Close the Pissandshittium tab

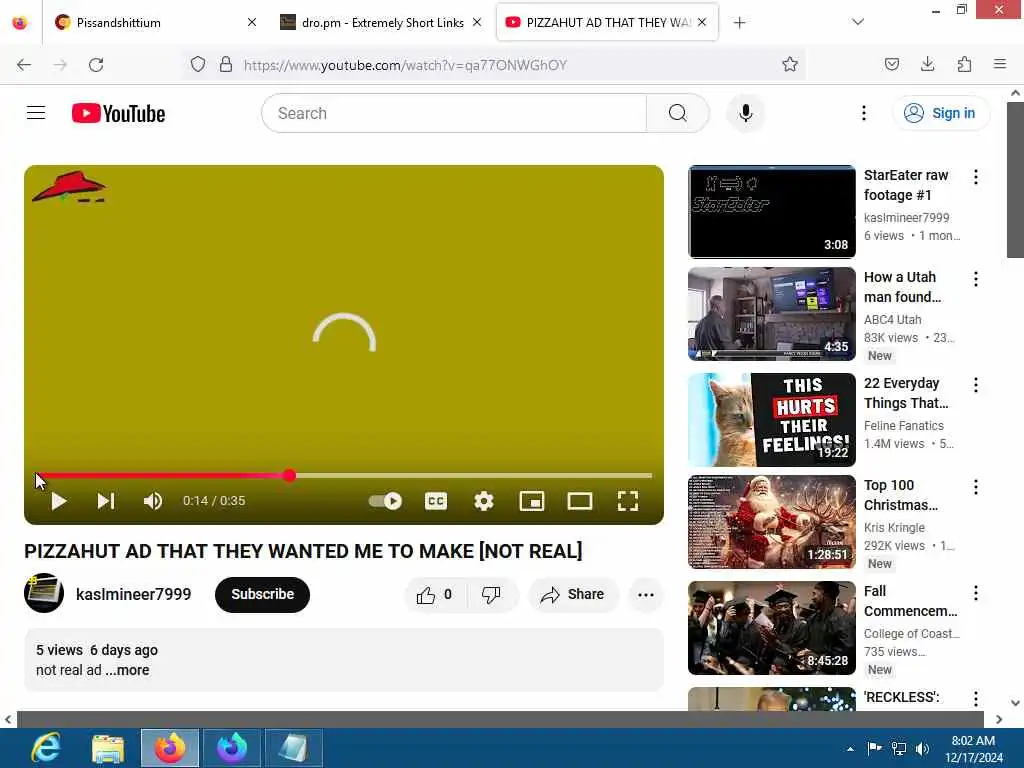[252, 22]
